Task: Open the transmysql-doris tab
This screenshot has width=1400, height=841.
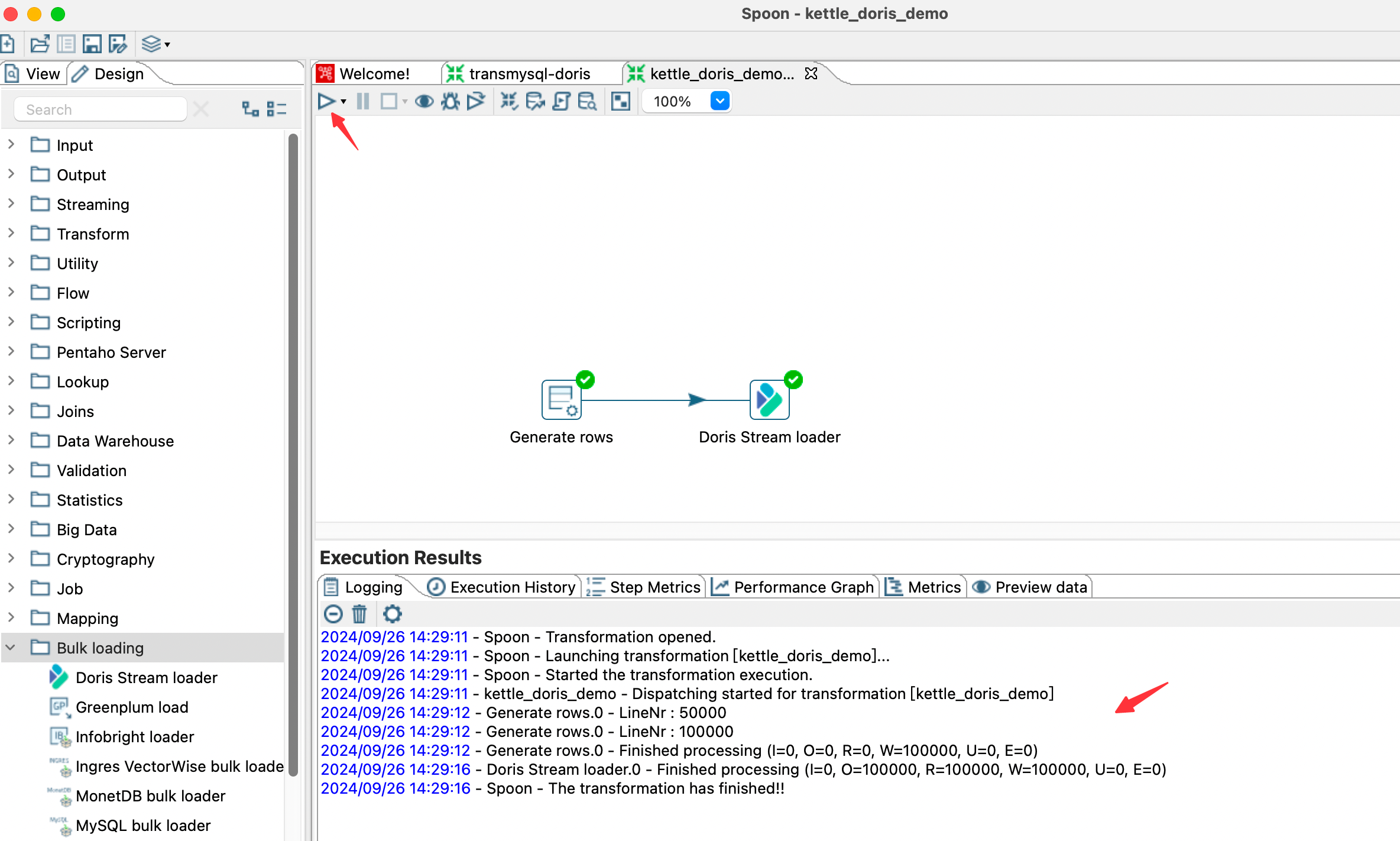Action: pos(529,74)
